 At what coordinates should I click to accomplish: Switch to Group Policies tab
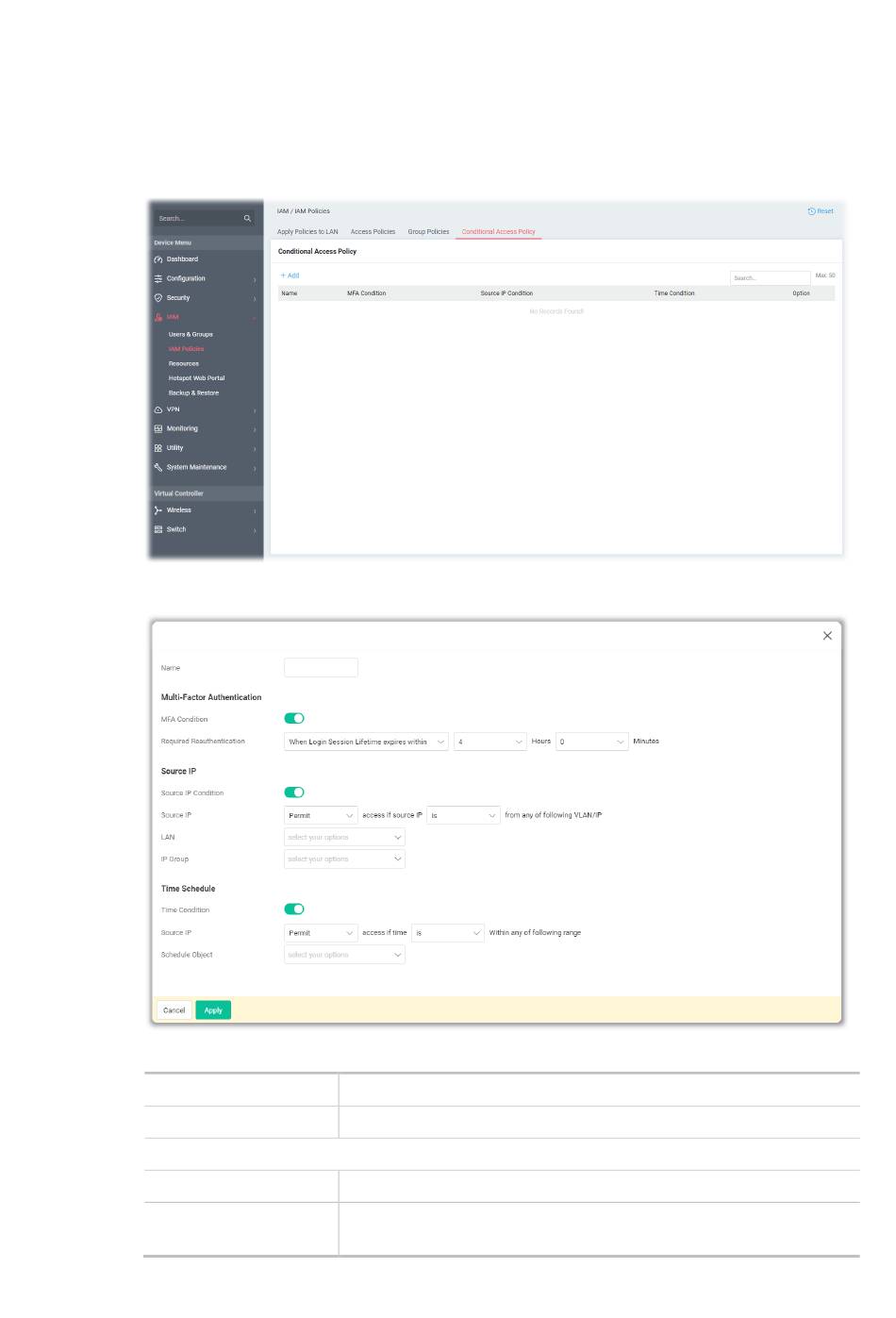428,231
